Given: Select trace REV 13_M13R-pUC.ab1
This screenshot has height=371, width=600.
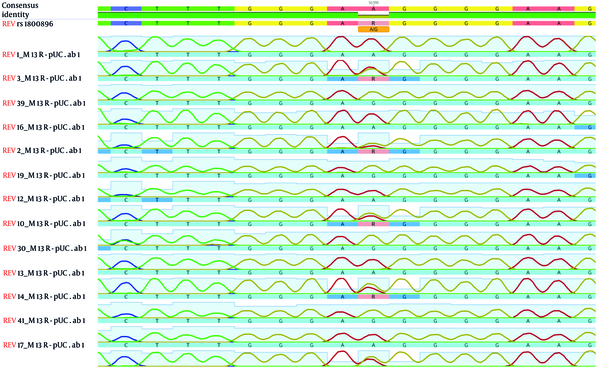Looking at the screenshot, I should click(x=43, y=273).
